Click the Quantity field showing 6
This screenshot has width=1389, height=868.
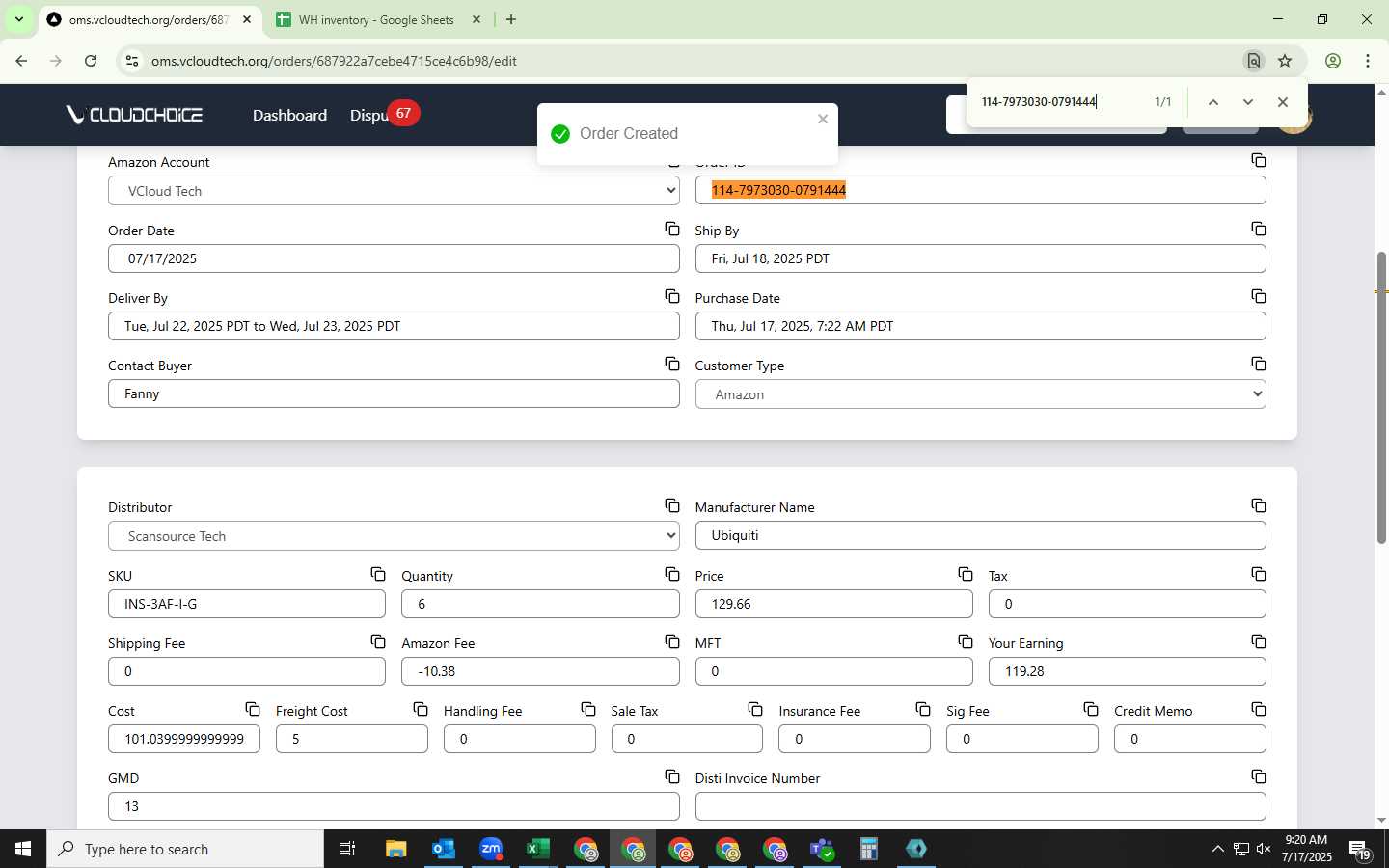[540, 604]
